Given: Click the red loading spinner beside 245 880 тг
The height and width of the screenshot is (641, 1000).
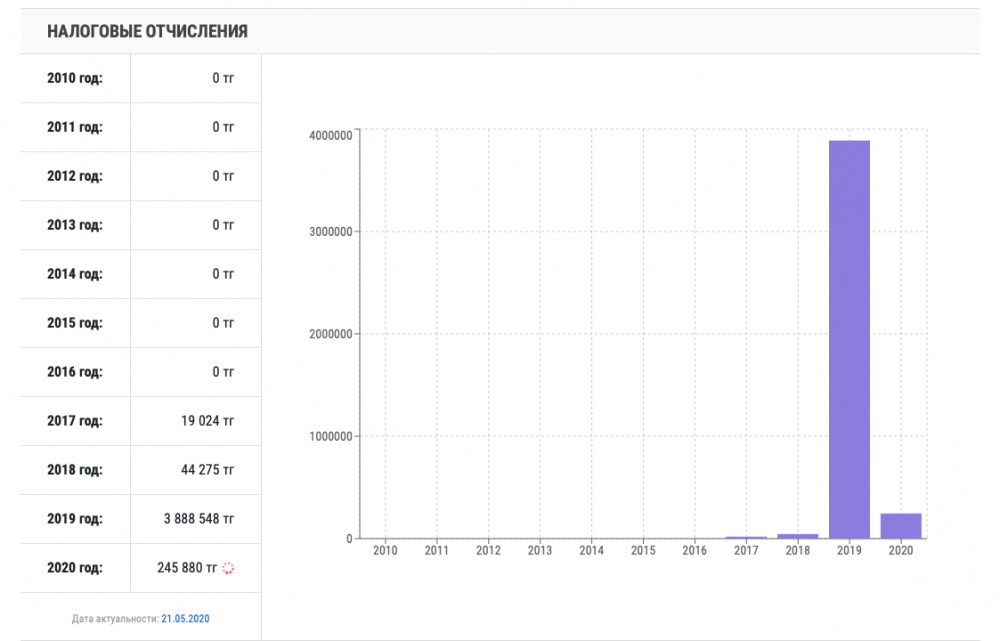Looking at the screenshot, I should (227, 568).
